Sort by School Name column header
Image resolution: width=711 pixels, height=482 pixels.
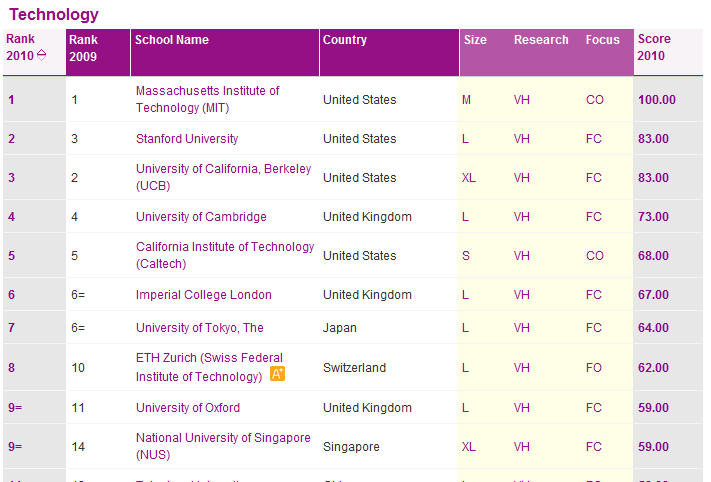tap(172, 40)
